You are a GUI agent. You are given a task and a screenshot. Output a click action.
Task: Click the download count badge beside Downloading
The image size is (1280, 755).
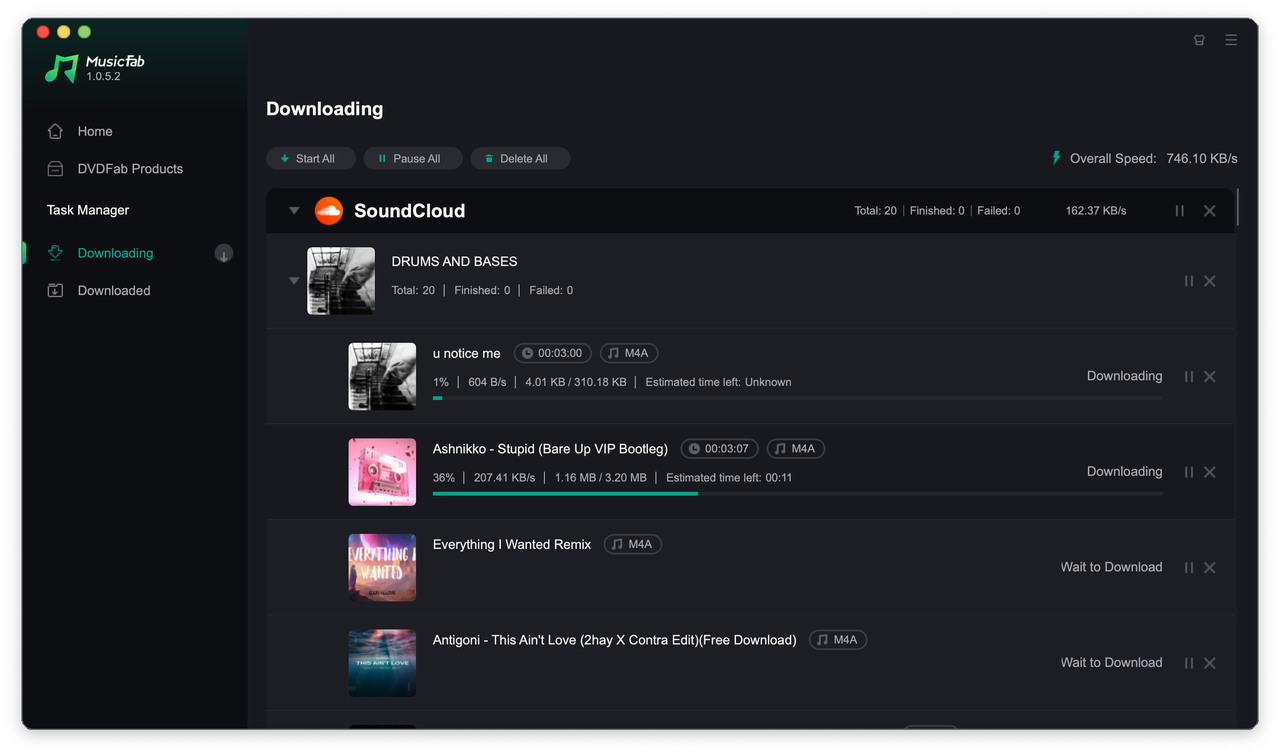tap(224, 254)
